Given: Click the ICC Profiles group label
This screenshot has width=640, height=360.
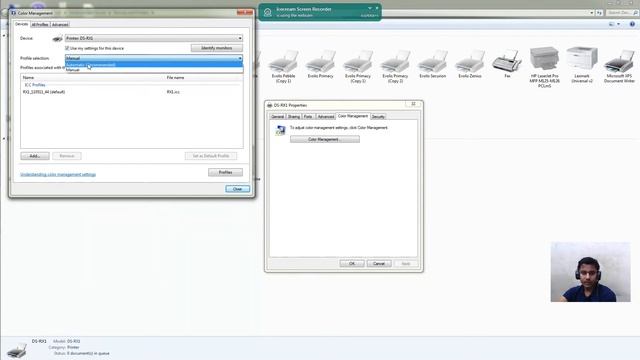Looking at the screenshot, I should [35, 85].
